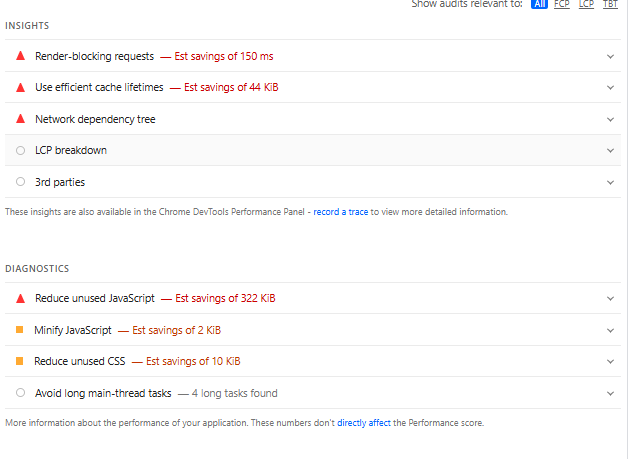This screenshot has height=459, width=637.
Task: Click the red triangle beside Network dependency tree
Action: pyautogui.click(x=20, y=119)
